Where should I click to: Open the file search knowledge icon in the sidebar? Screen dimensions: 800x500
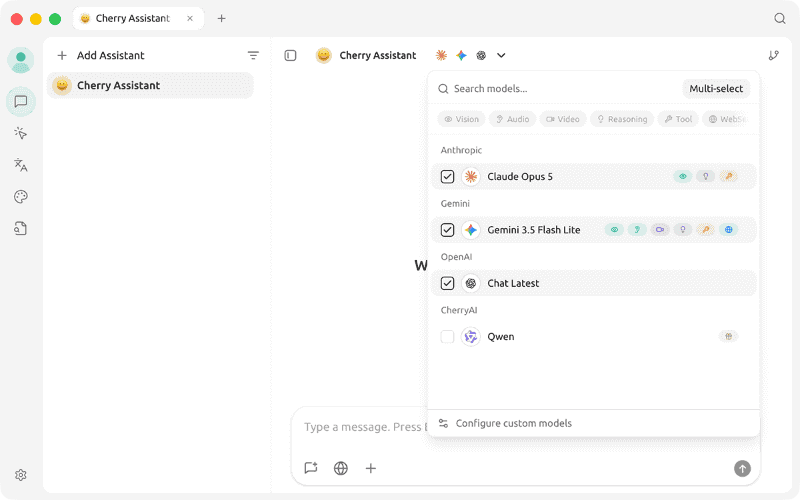(x=20, y=229)
